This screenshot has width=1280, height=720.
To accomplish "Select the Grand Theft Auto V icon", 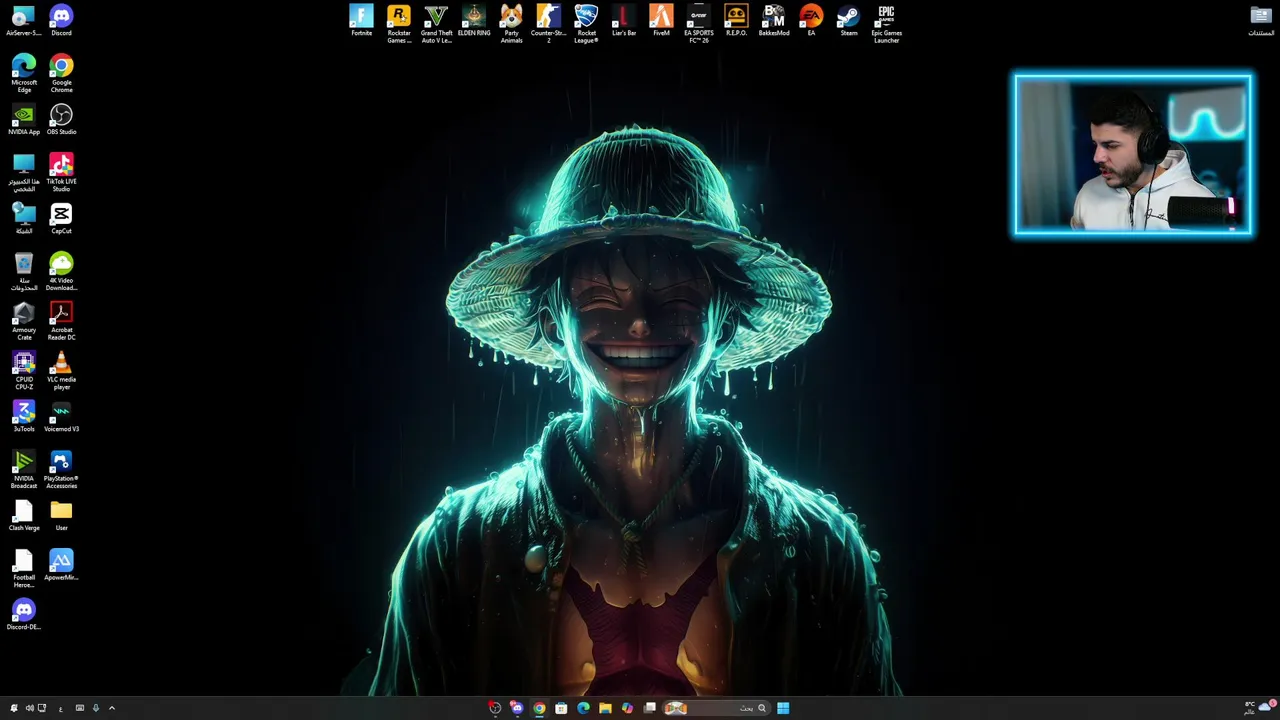I will coord(436,24).
